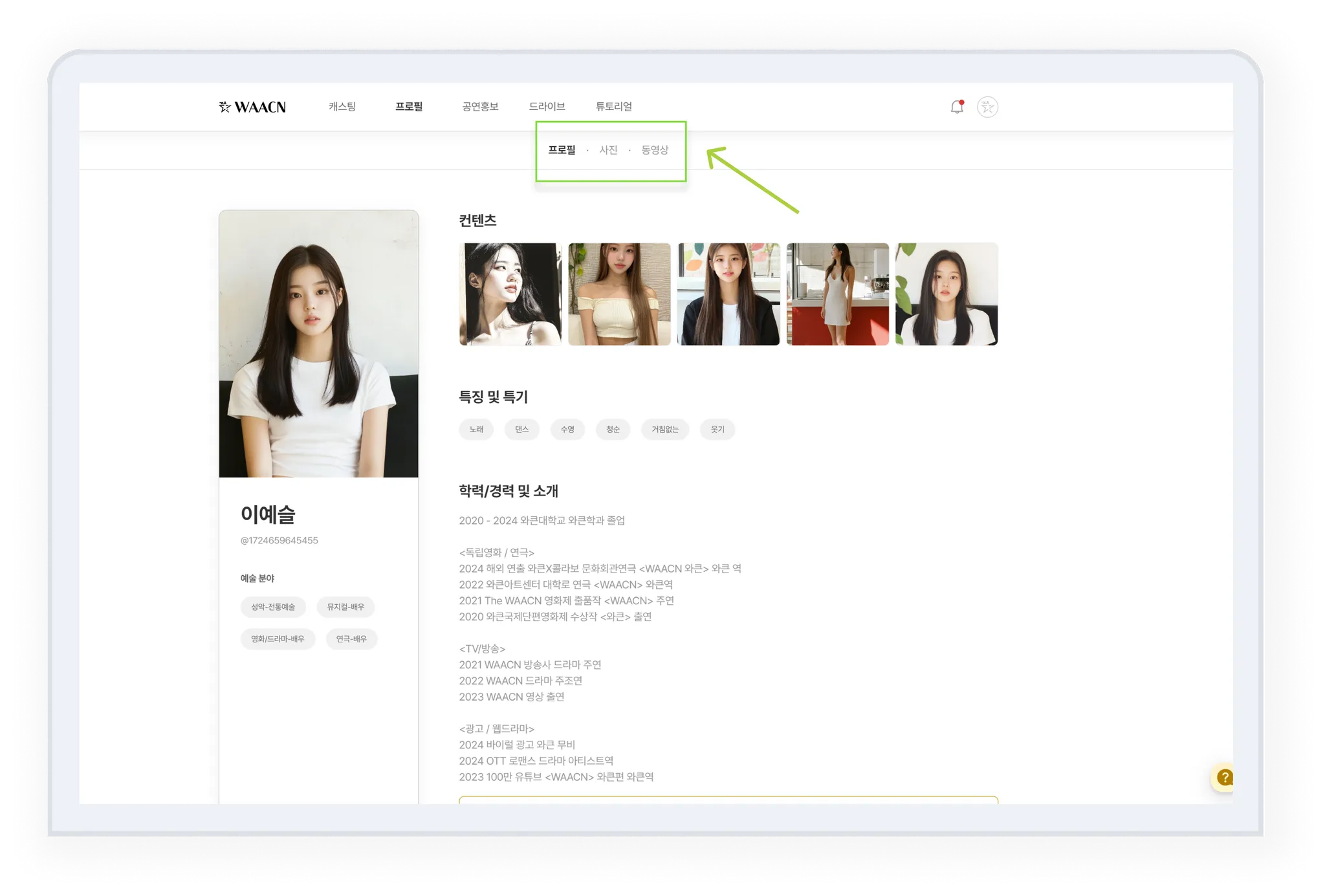Open the 드라이브 menu item
This screenshot has width=1325, height=896.
[x=547, y=107]
